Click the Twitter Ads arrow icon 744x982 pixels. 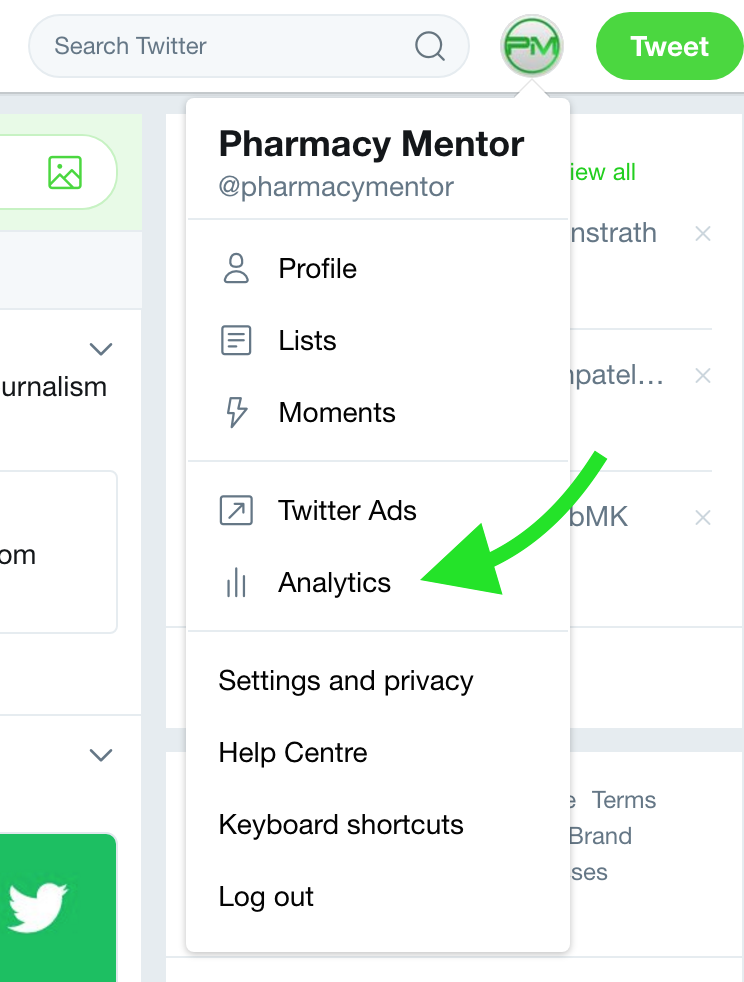pyautogui.click(x=236, y=510)
